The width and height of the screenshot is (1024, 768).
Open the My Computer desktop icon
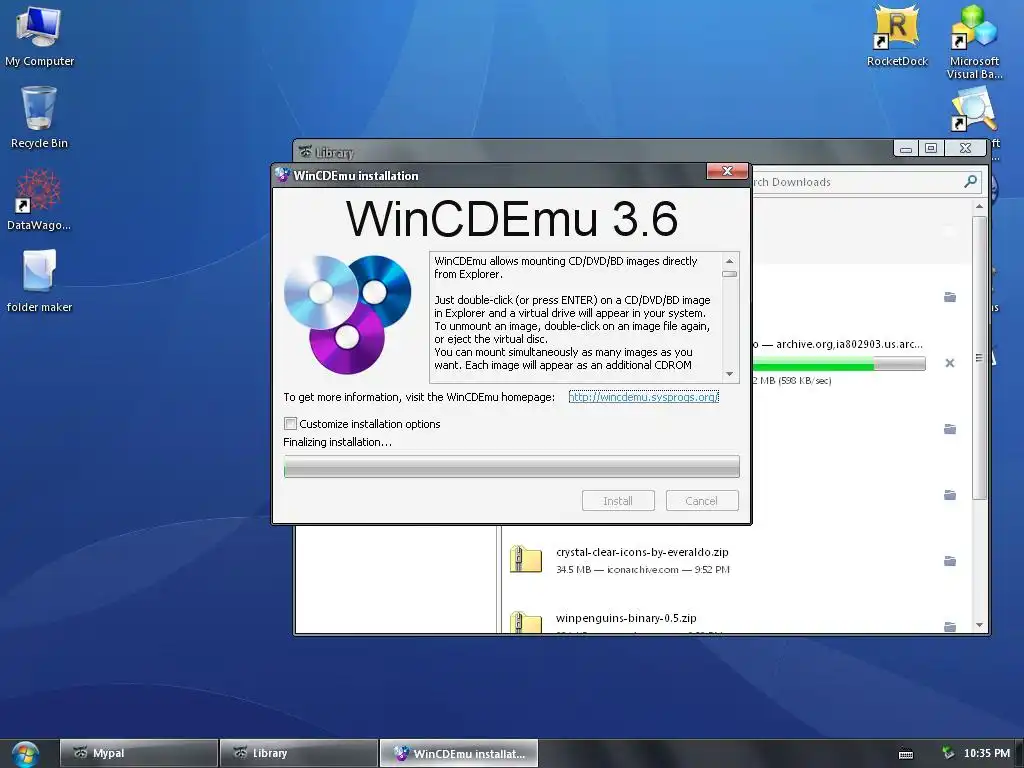[39, 36]
